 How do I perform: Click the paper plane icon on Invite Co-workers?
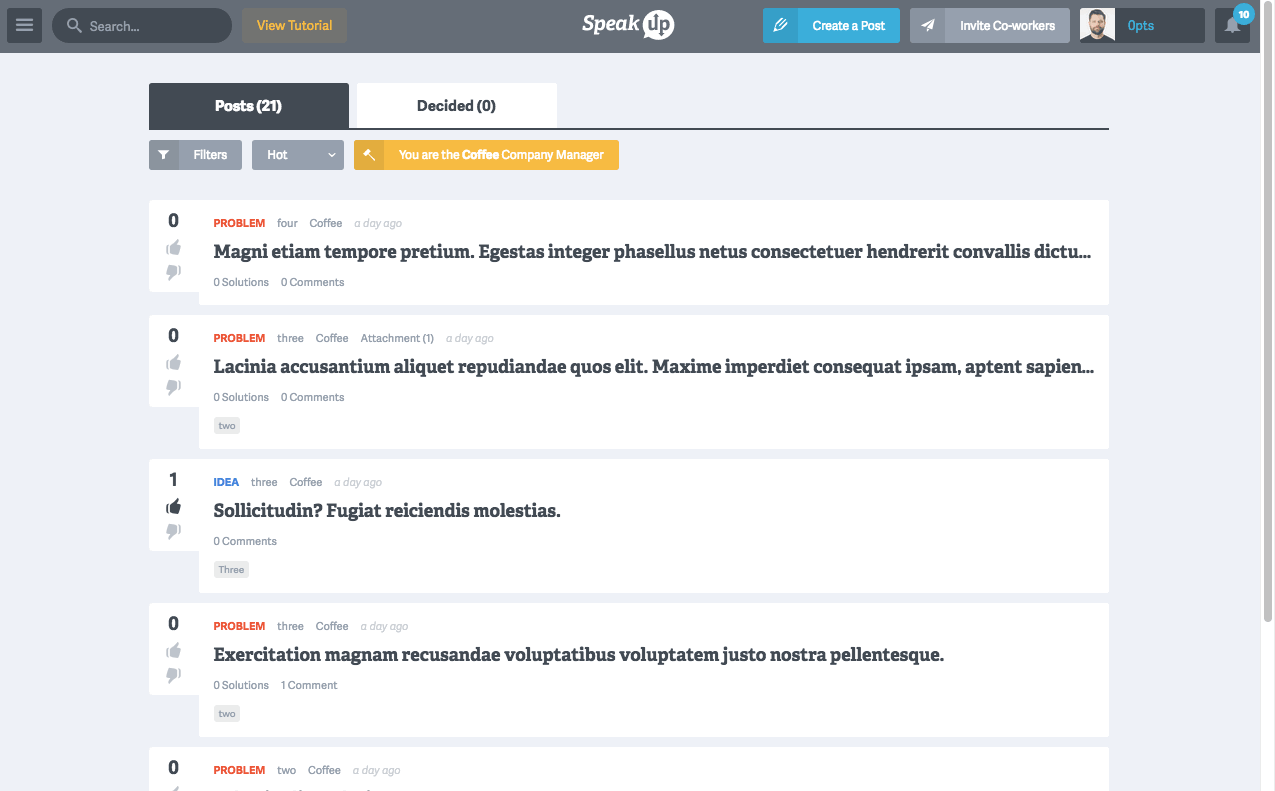926,25
